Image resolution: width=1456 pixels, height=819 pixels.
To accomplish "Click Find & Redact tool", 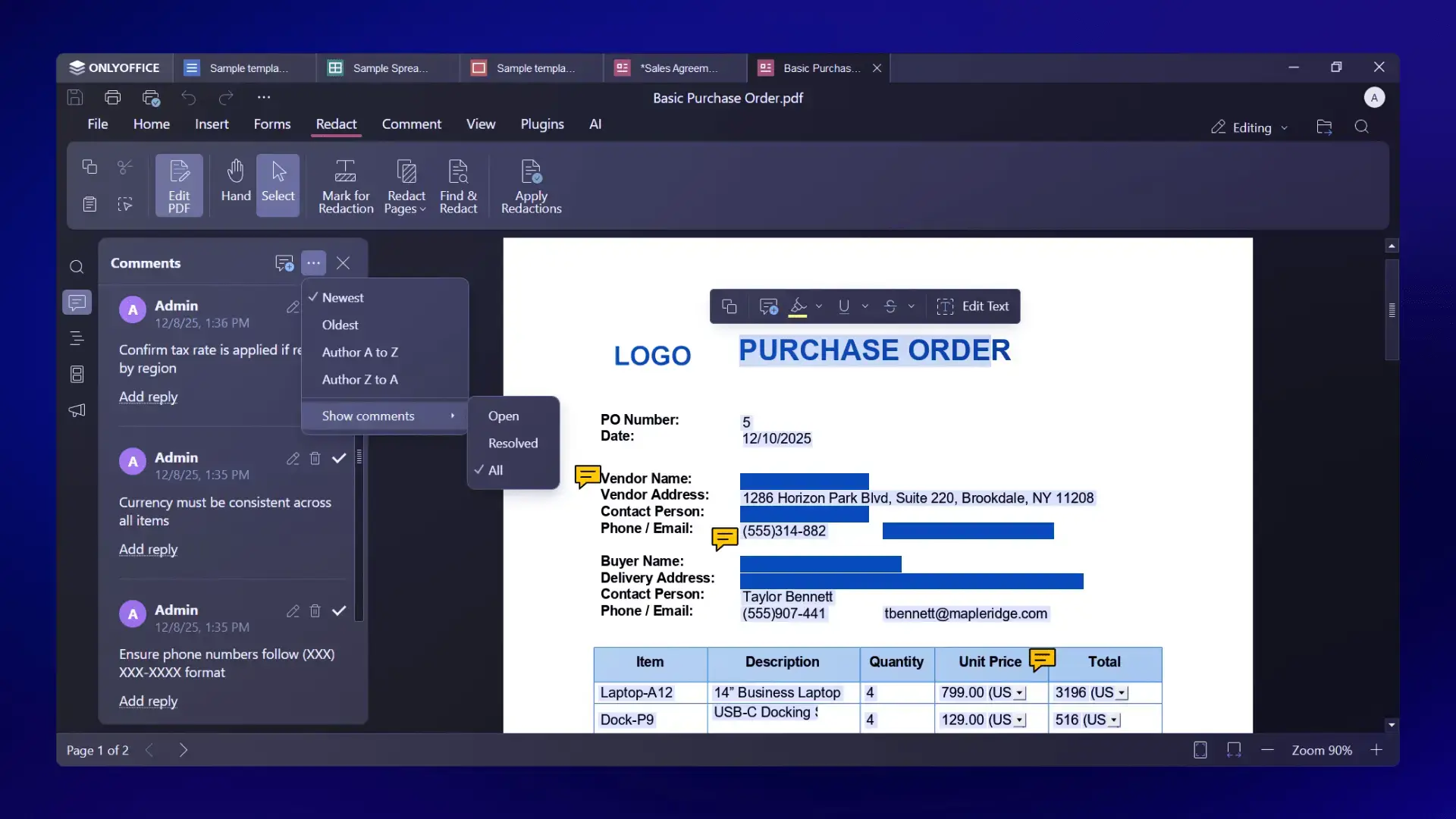I will [458, 186].
